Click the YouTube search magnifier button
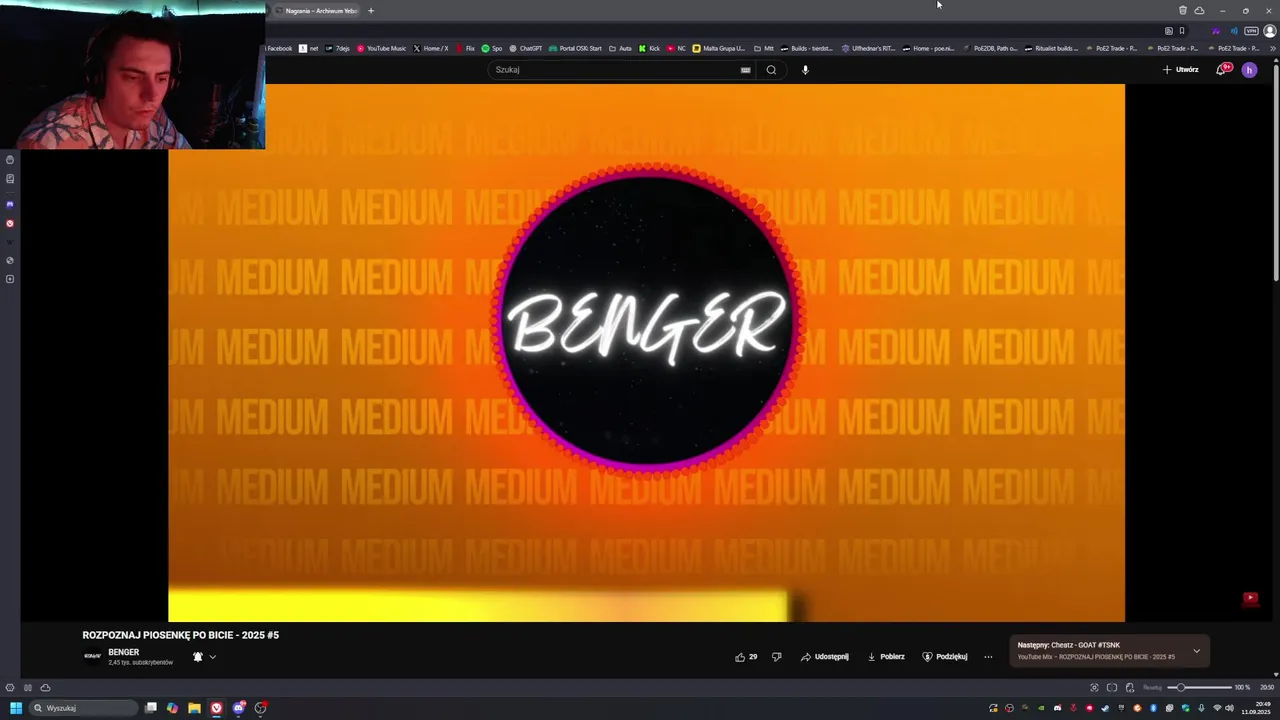 pos(771,70)
